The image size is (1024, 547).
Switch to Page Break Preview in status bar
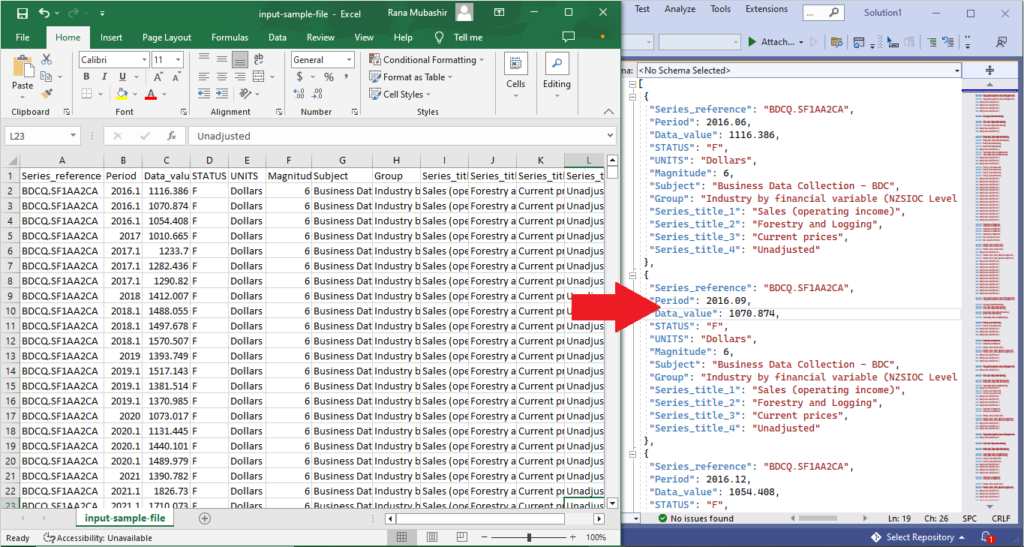[462, 537]
